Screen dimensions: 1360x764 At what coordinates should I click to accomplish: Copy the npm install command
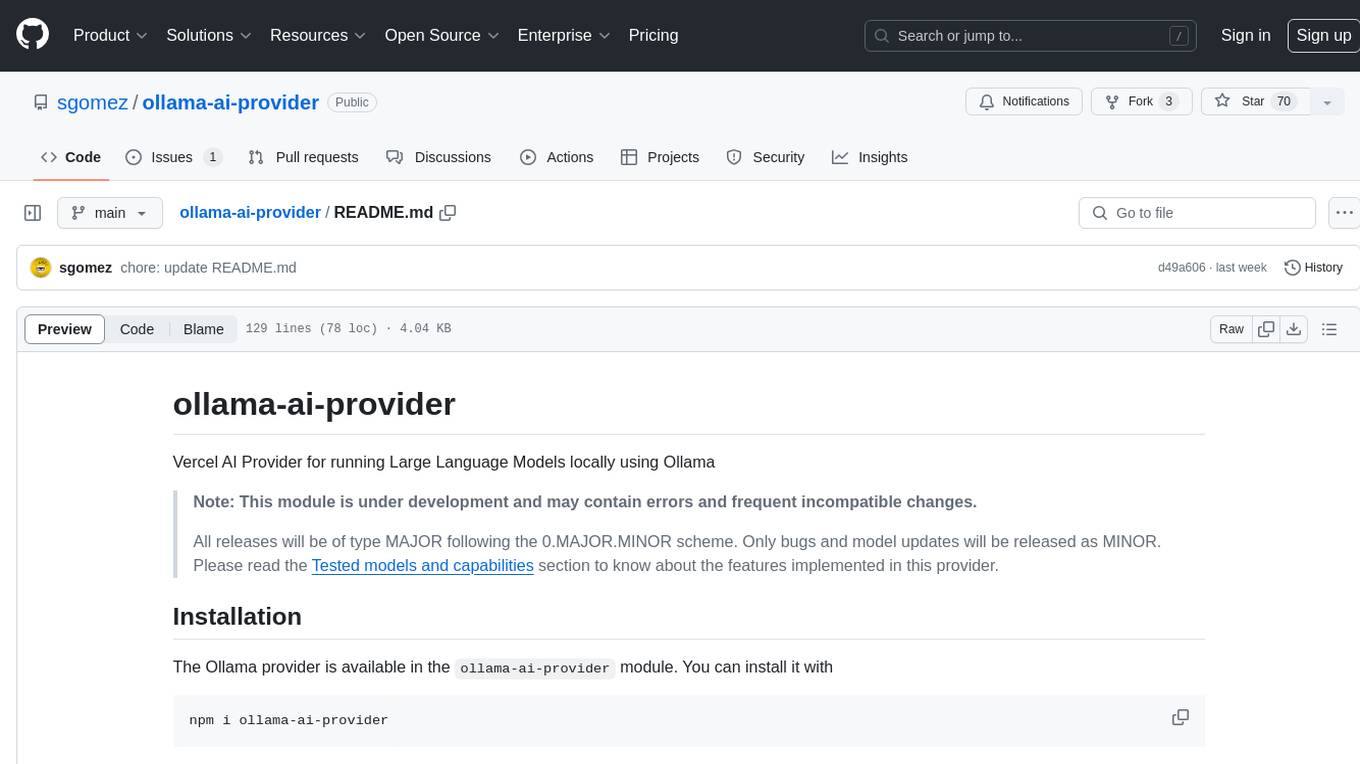pos(1180,718)
